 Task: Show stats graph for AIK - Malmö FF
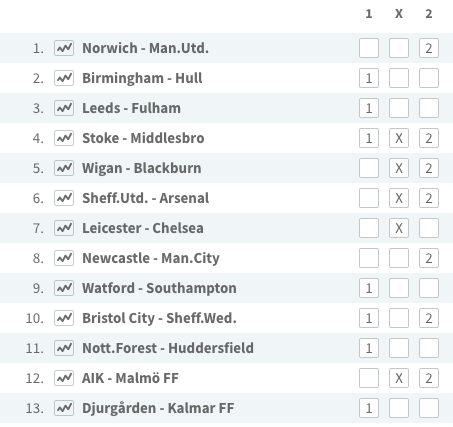tap(64, 378)
